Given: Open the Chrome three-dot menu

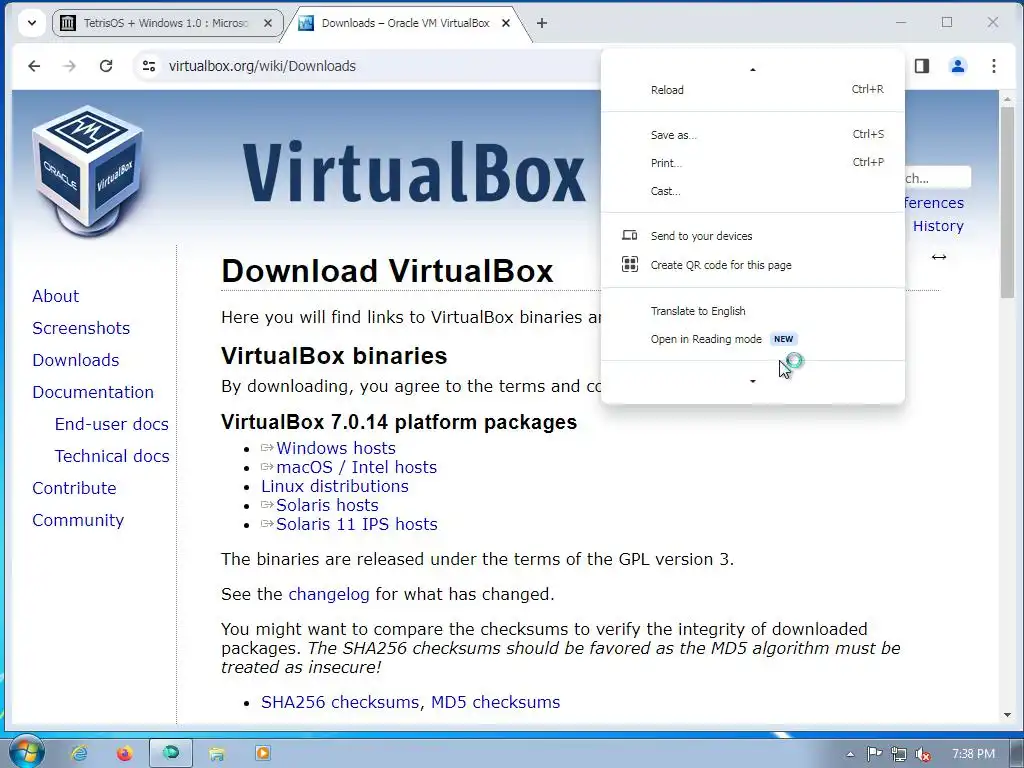Looking at the screenshot, I should (993, 66).
